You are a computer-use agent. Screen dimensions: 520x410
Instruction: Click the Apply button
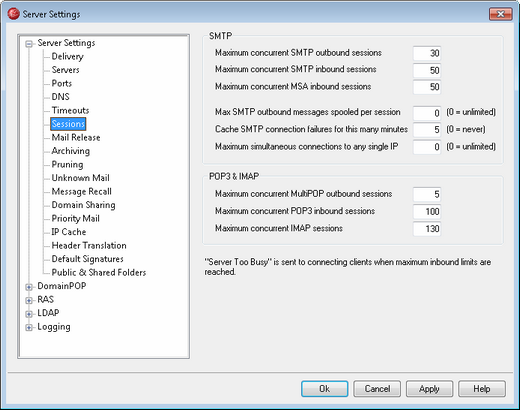click(x=429, y=389)
